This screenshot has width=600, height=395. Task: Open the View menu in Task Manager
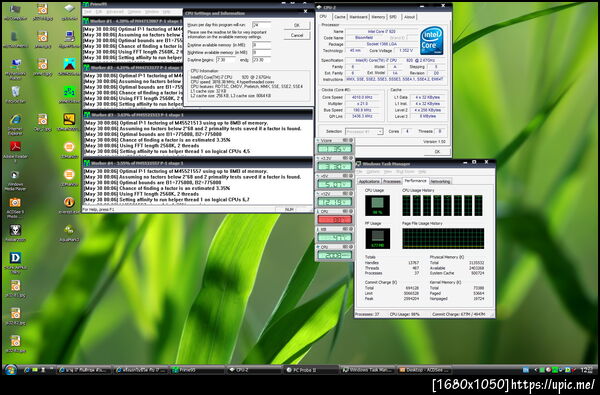[x=388, y=172]
